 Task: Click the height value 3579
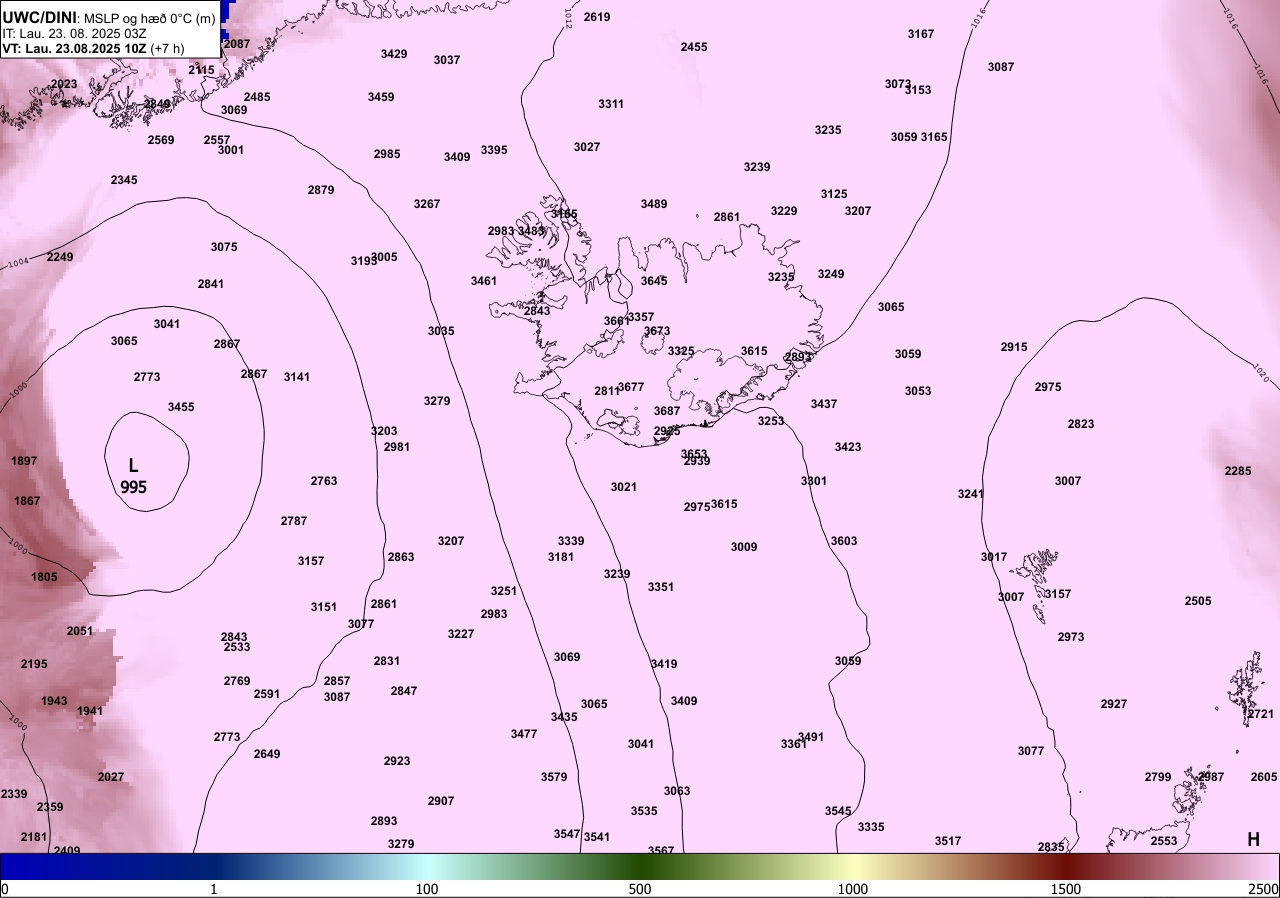(x=554, y=777)
